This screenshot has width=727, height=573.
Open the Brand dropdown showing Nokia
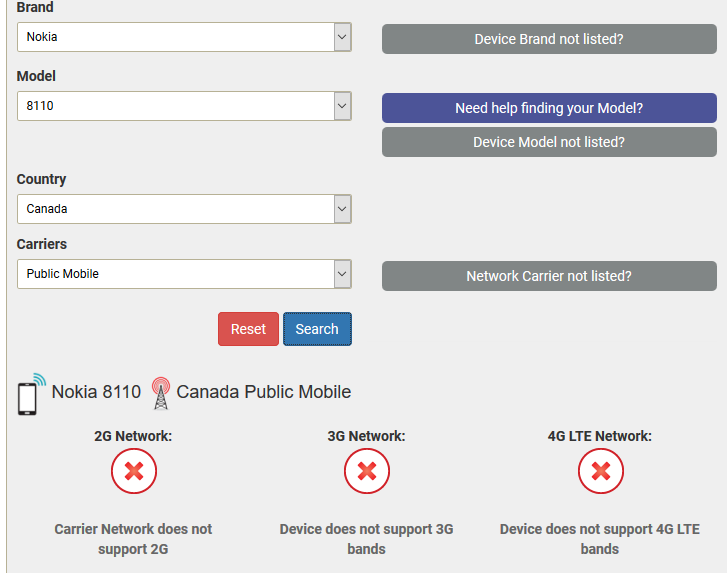184,37
